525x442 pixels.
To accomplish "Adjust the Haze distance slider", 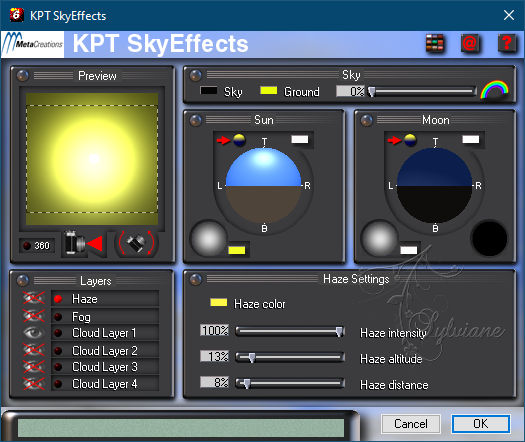I will 290,383.
